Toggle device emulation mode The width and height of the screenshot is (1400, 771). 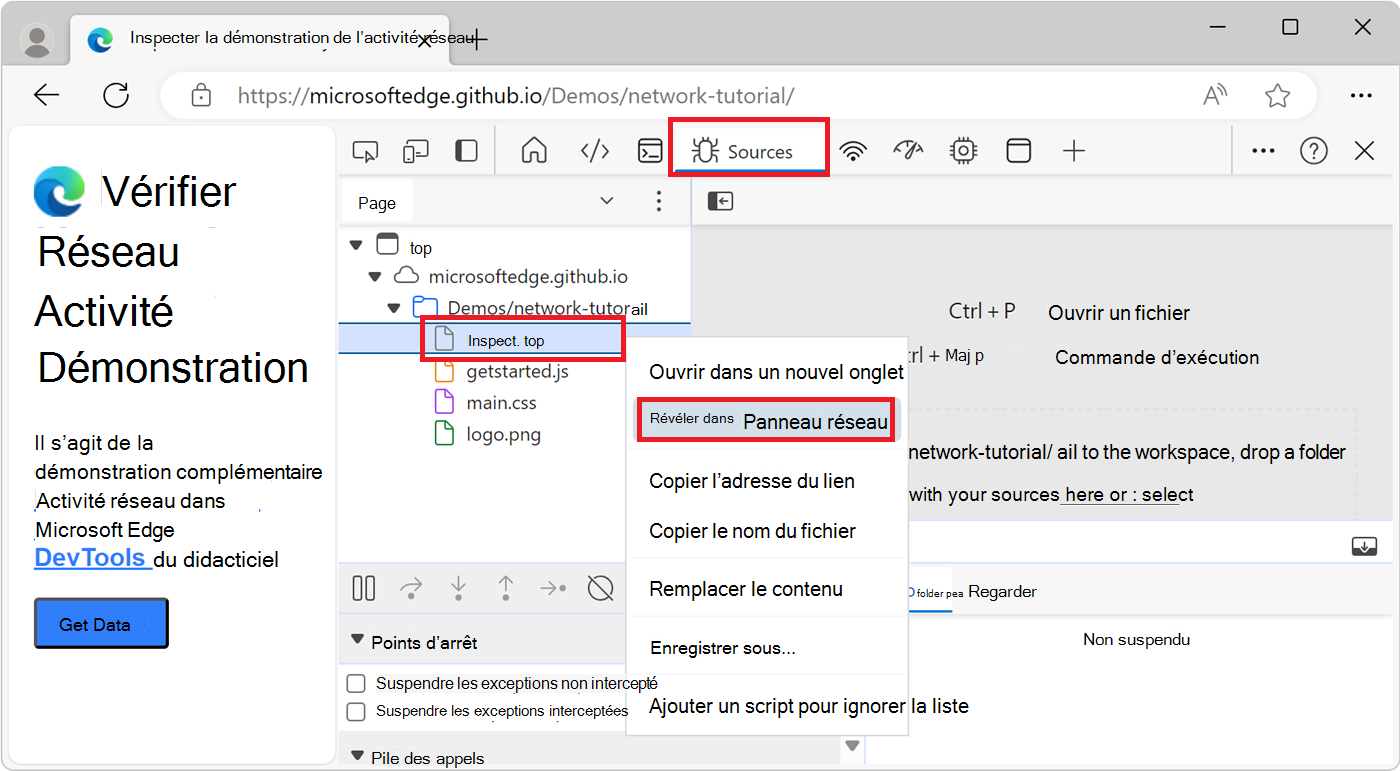pos(415,150)
